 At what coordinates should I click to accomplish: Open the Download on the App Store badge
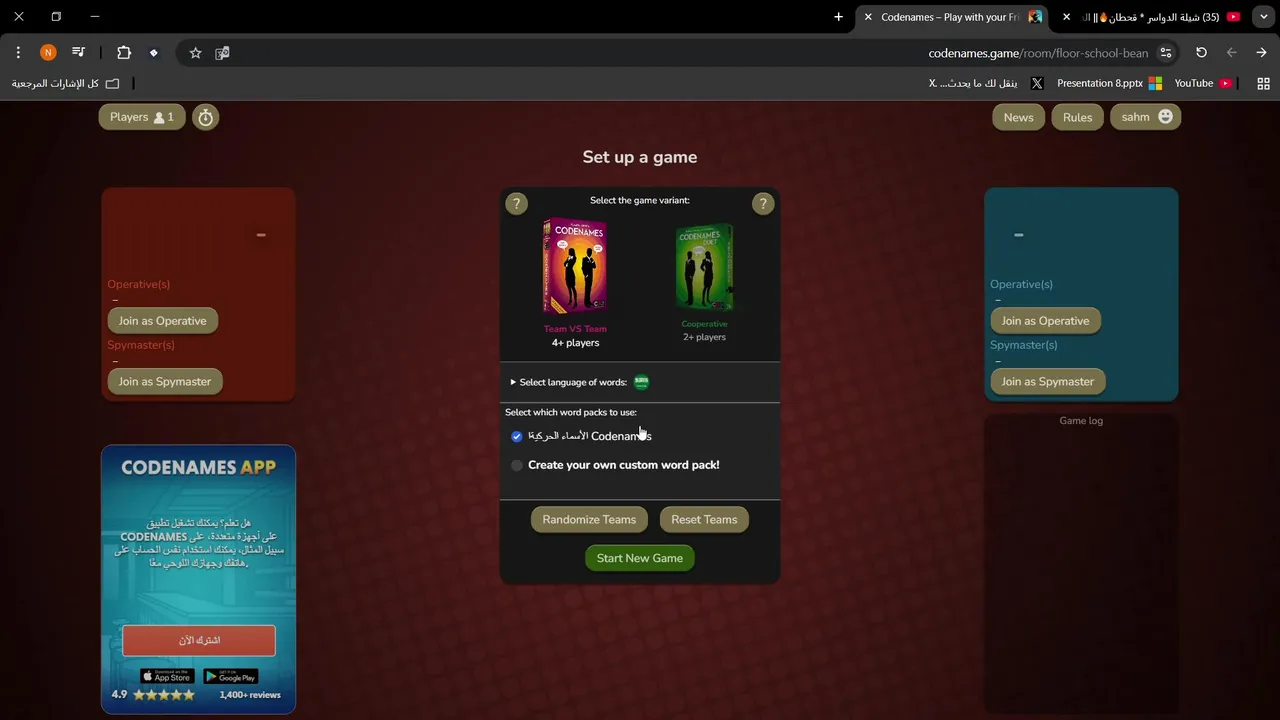pyautogui.click(x=167, y=677)
